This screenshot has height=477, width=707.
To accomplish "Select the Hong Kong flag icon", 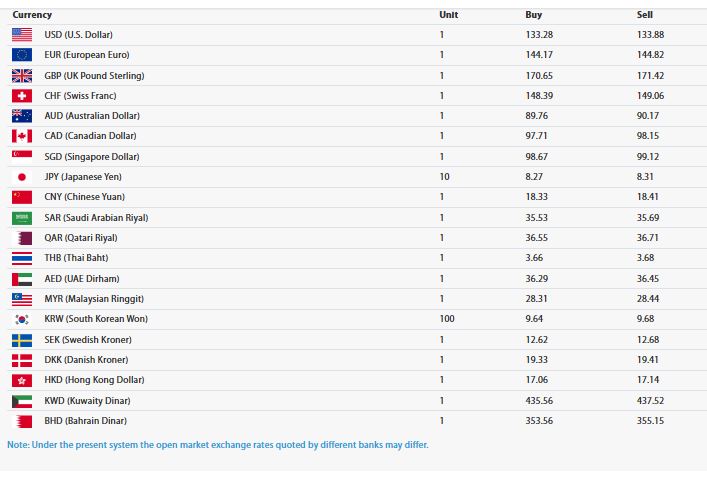I will click(22, 380).
